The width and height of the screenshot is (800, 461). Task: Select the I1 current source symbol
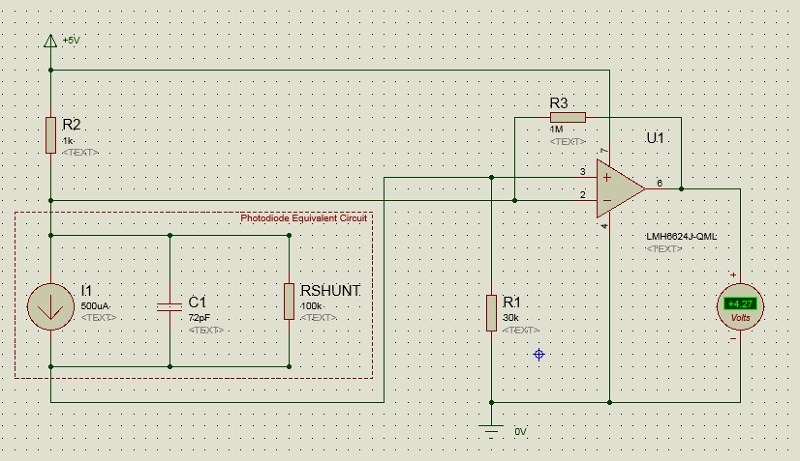50,303
